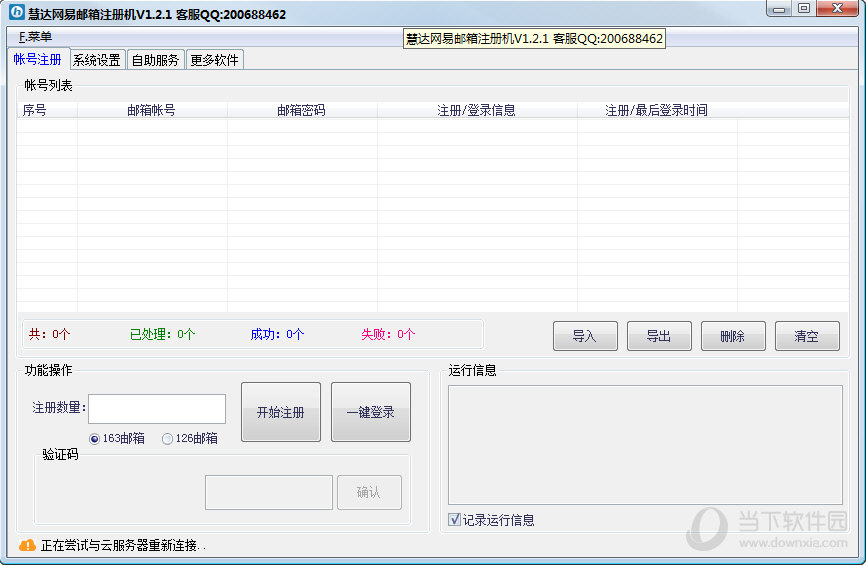This screenshot has width=866, height=565.
Task: Click the 注册/登录信息 column header
Action: click(x=477, y=110)
